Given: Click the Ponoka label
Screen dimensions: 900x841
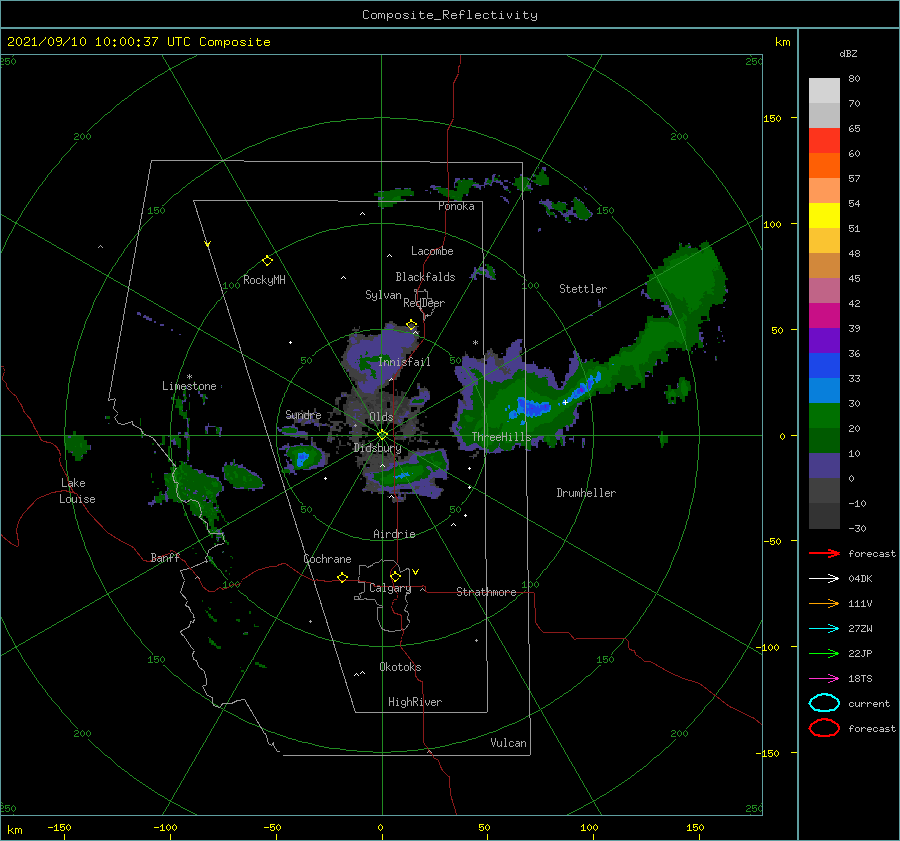Looking at the screenshot, I should [x=456, y=206].
